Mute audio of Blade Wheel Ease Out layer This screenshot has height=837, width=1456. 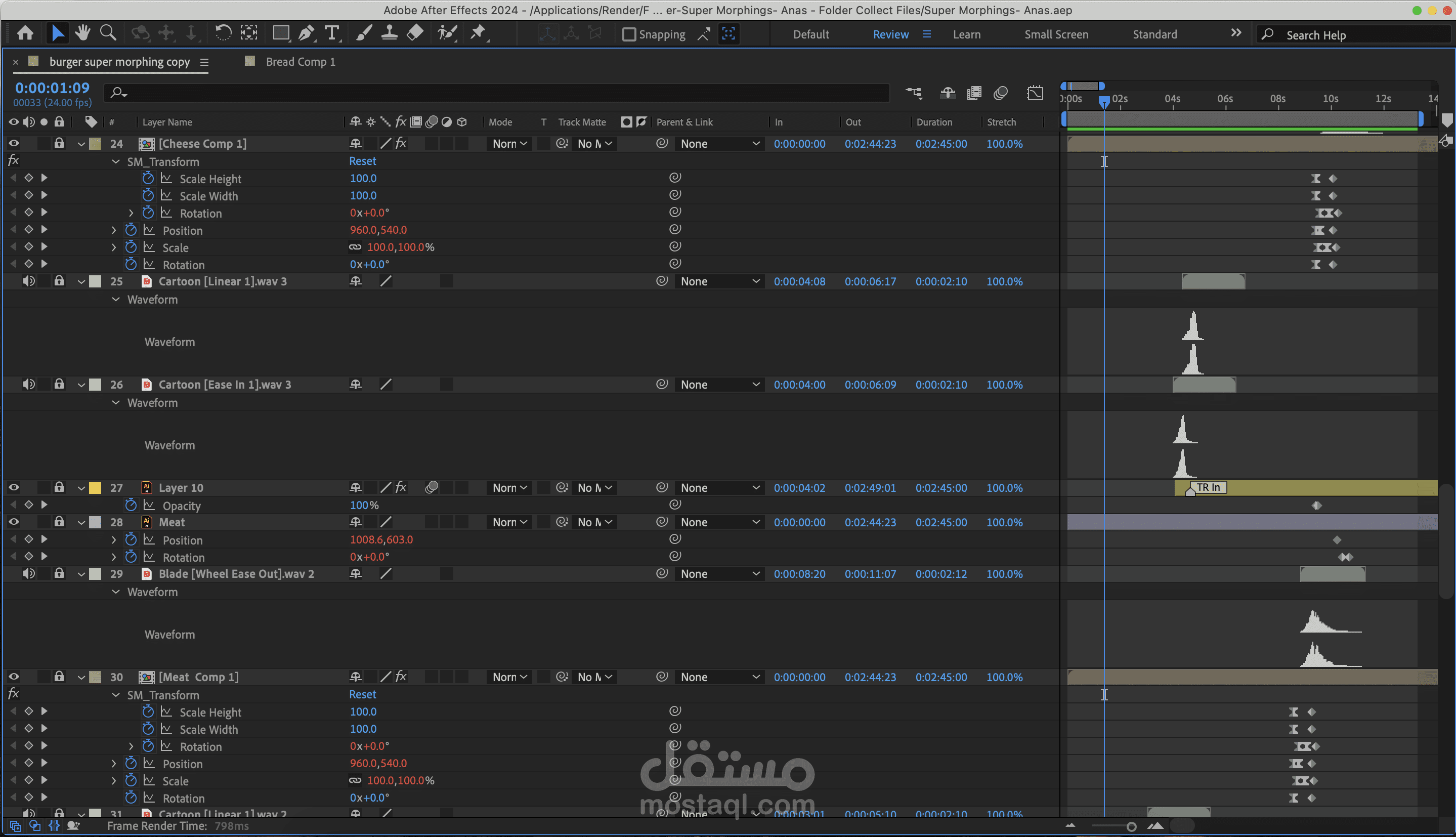[28, 574]
